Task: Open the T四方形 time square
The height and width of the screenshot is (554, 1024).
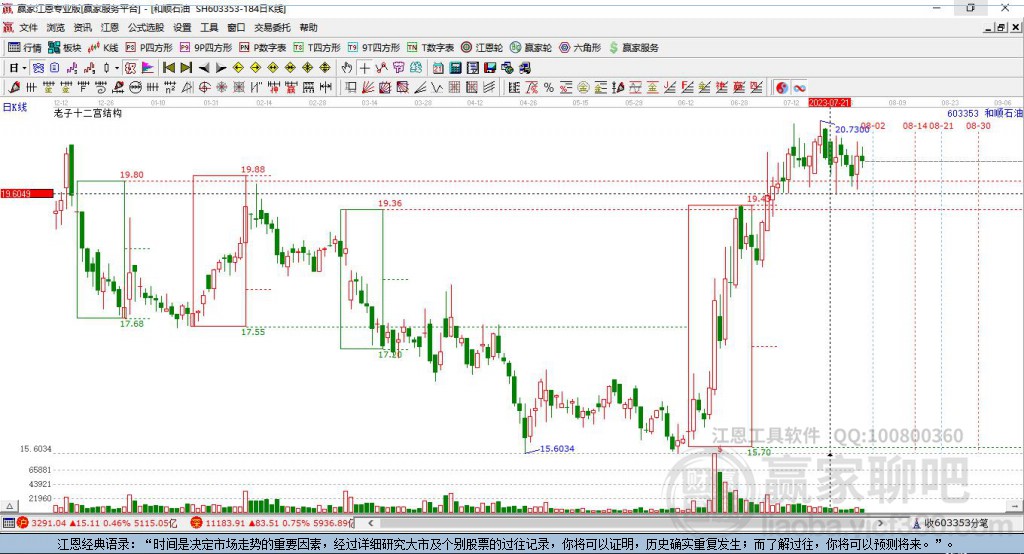Action: tap(317, 48)
